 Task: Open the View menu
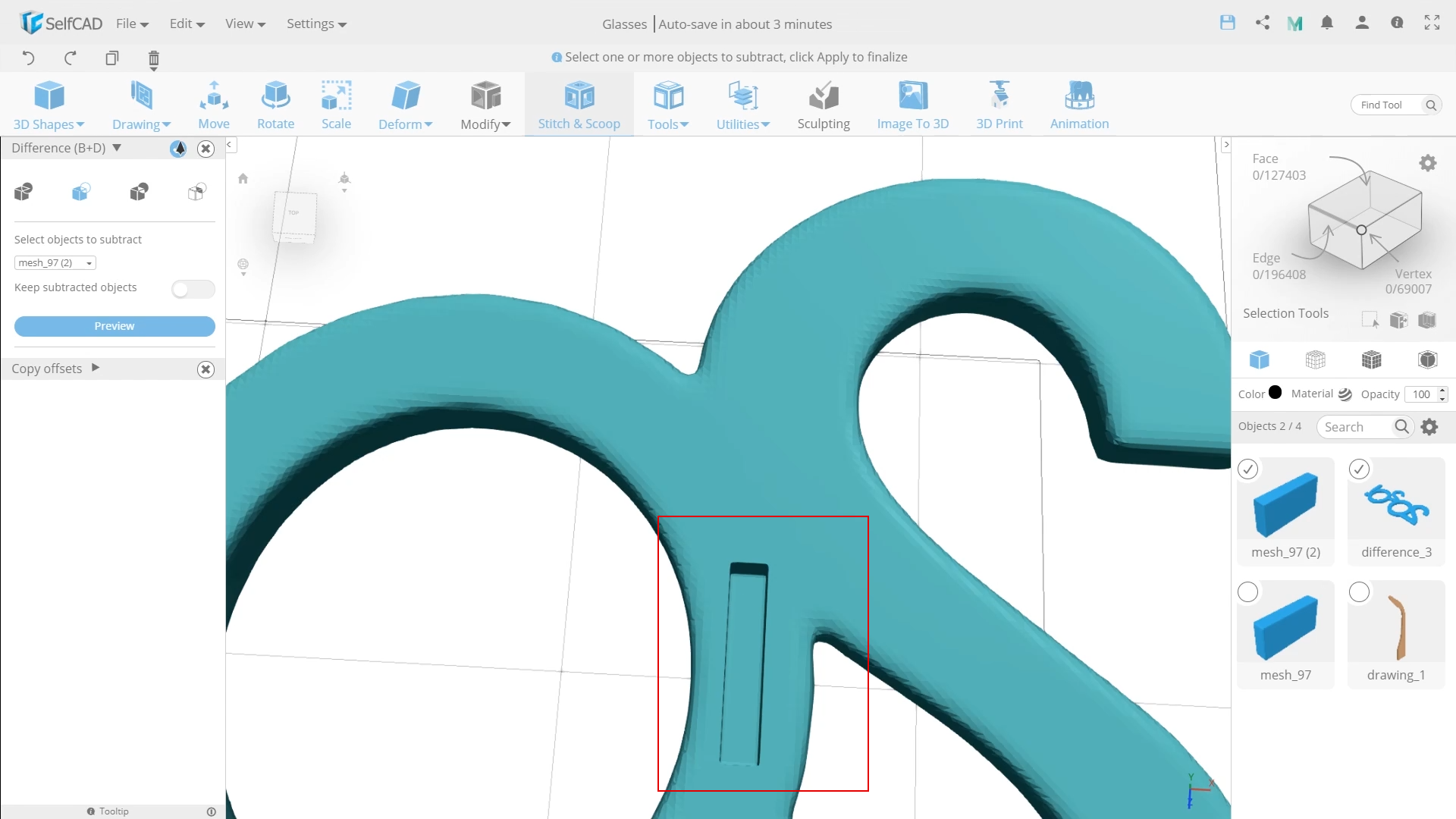click(245, 24)
